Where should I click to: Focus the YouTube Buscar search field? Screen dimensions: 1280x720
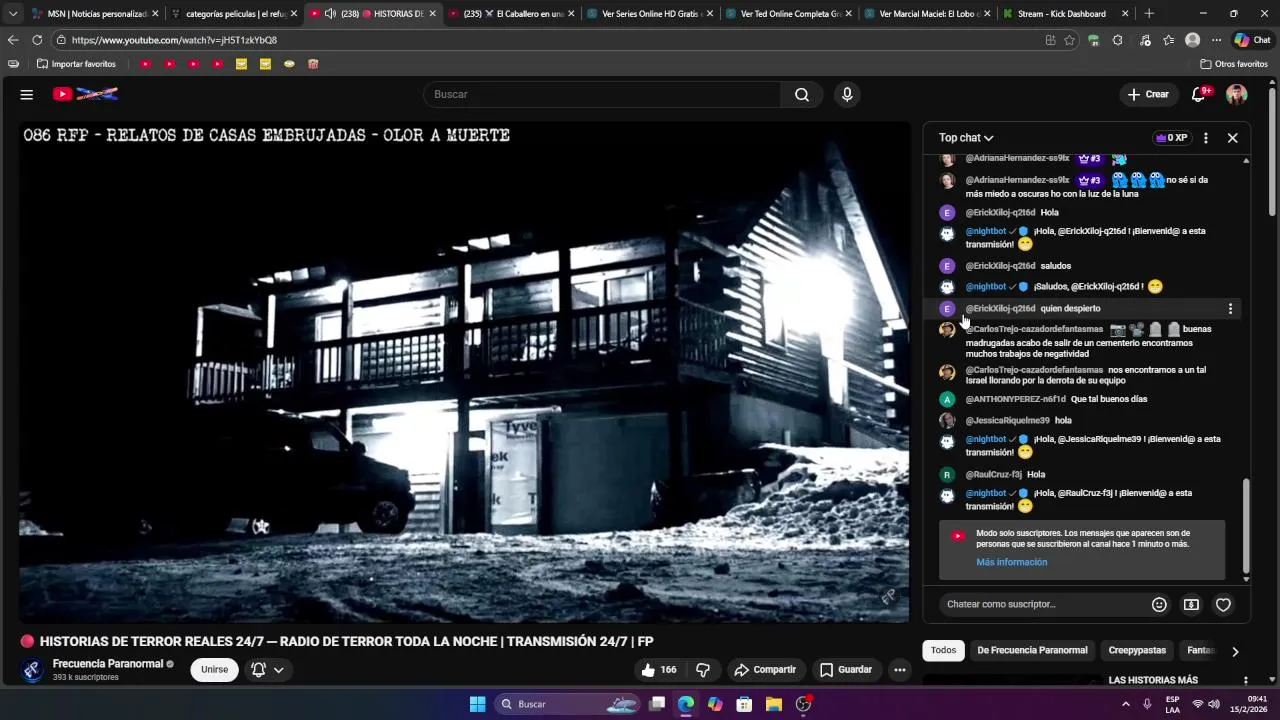pos(602,94)
